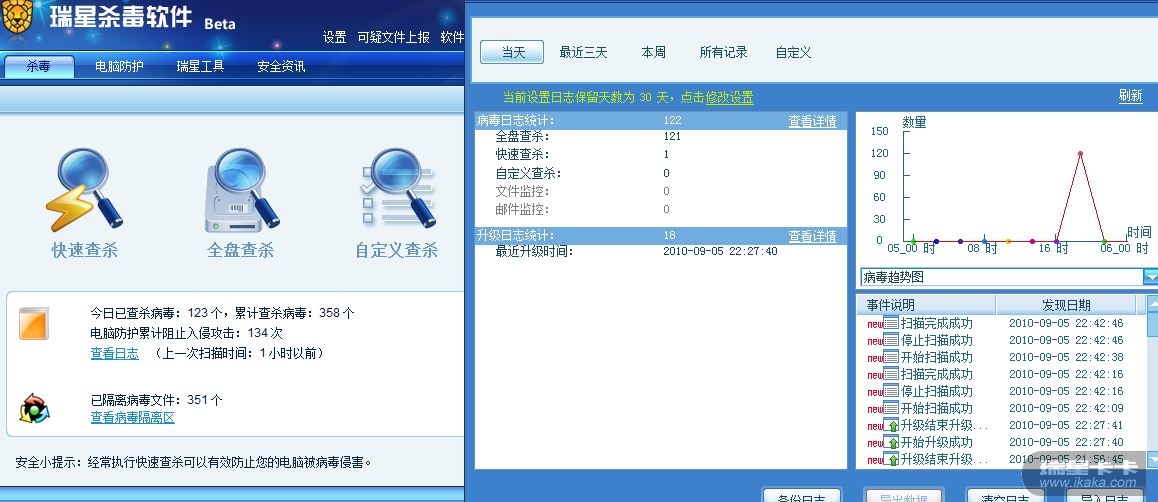Open the 安全资讯 tab

pos(281,66)
